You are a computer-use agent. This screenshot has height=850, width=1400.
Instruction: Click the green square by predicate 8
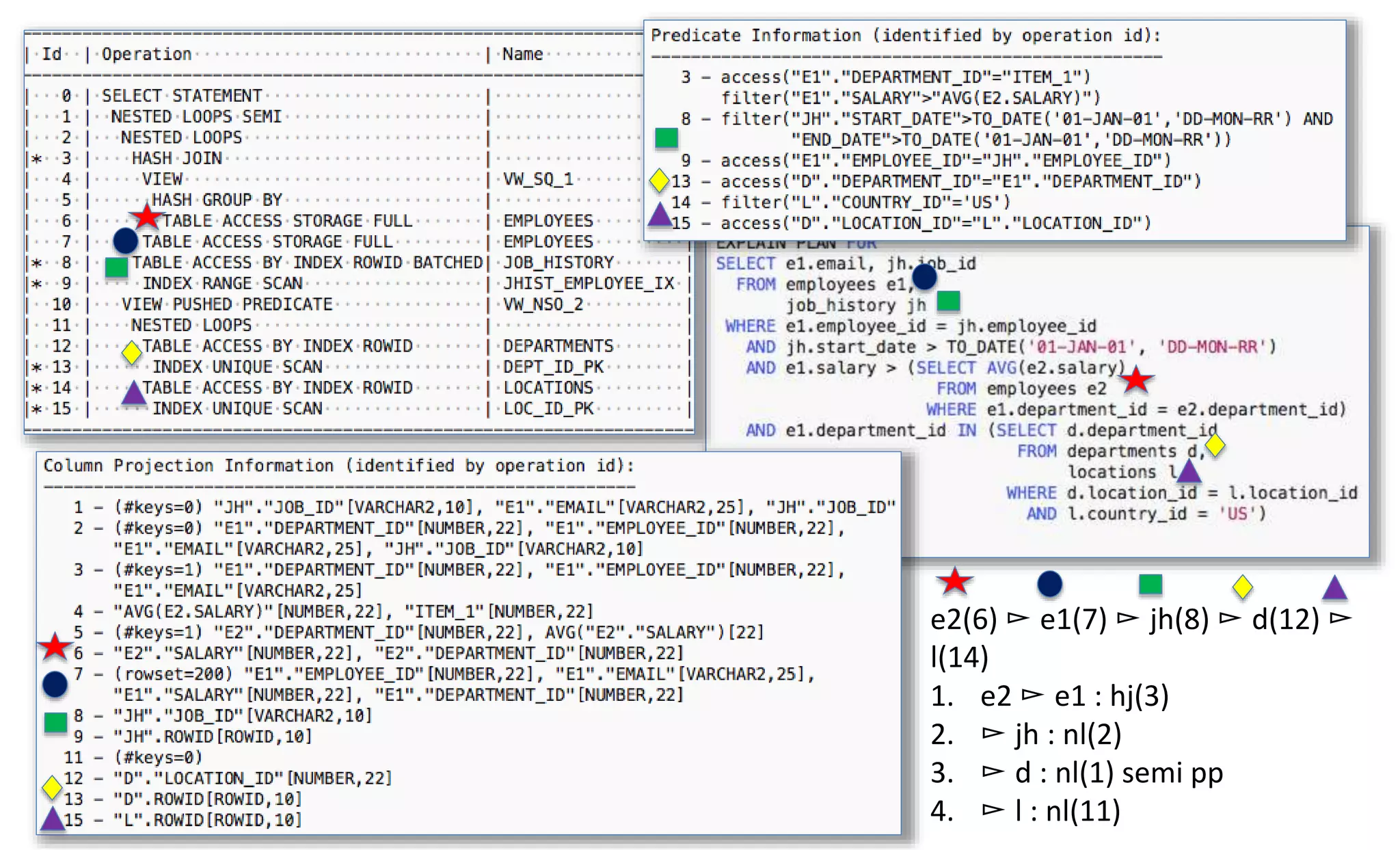click(667, 138)
